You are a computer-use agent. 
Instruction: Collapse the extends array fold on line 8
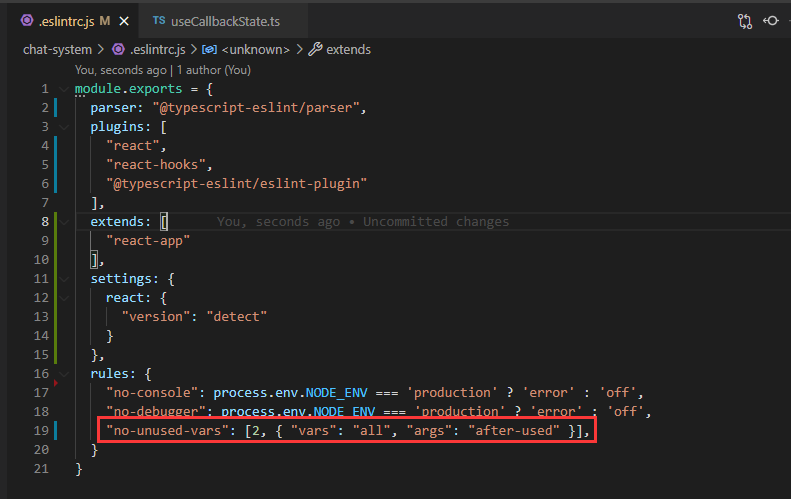64,222
